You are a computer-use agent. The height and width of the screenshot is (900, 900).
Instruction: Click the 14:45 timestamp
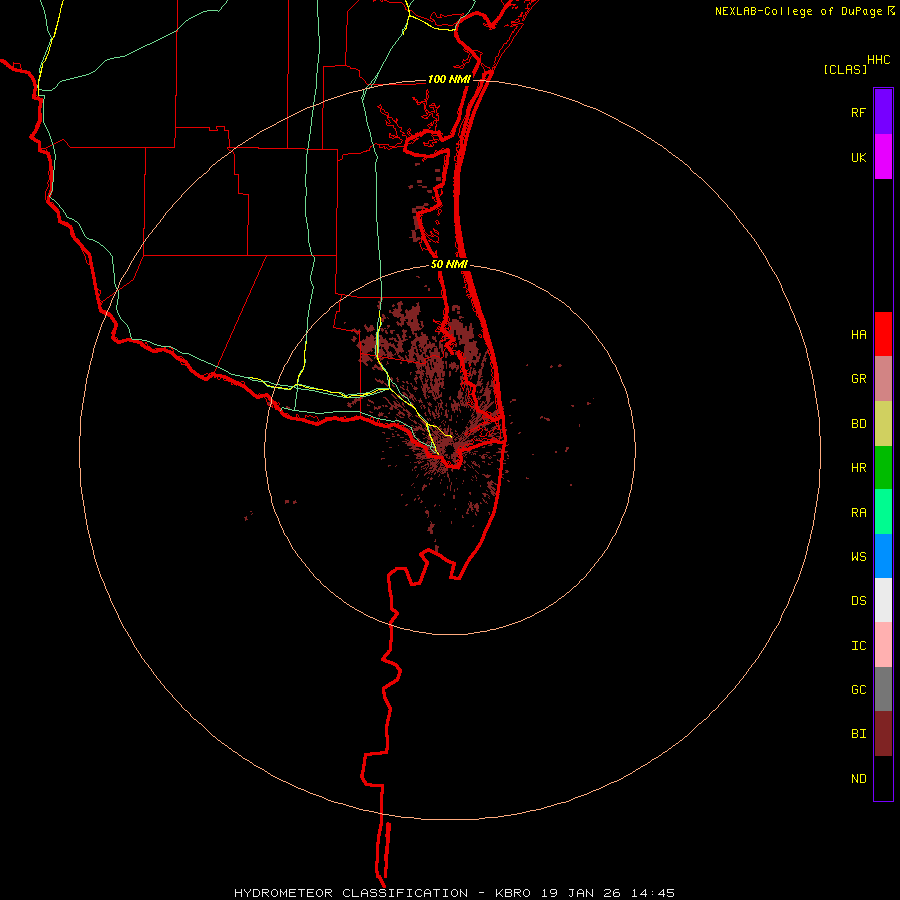pyautogui.click(x=653, y=893)
